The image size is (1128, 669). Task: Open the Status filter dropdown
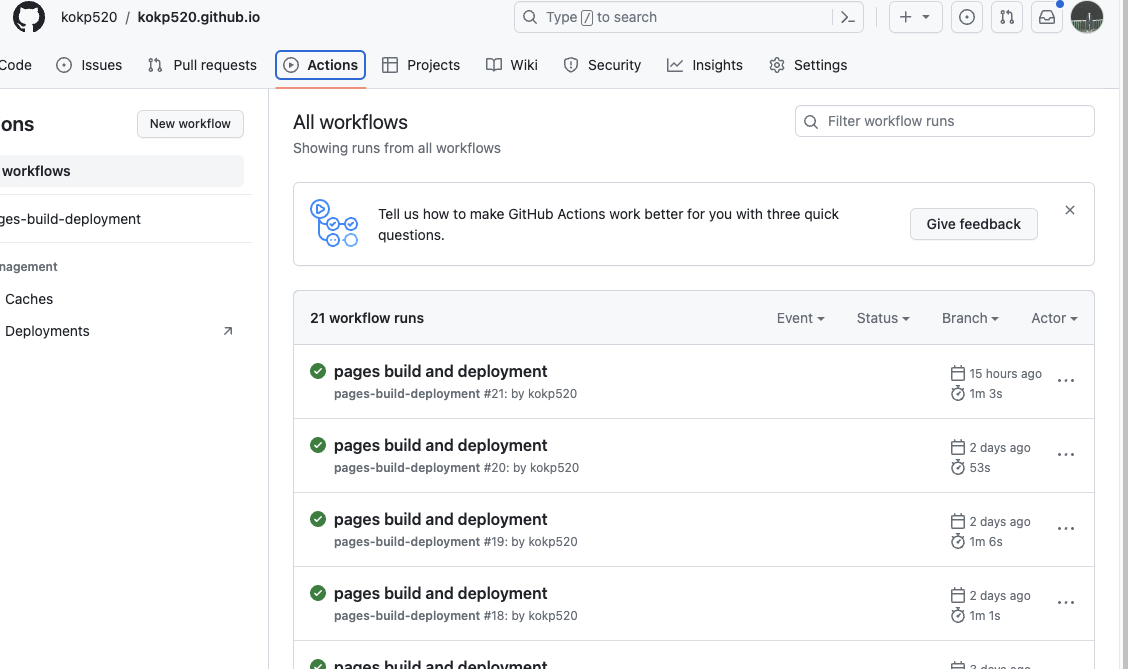tap(883, 318)
